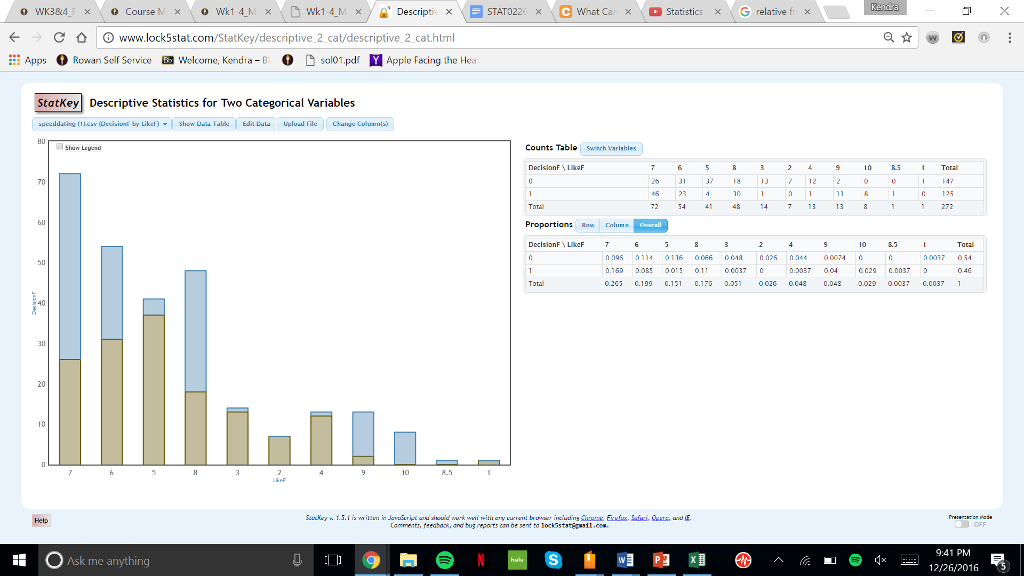Show hidden system tray icons
The height and width of the screenshot is (576, 1024).
click(777, 560)
